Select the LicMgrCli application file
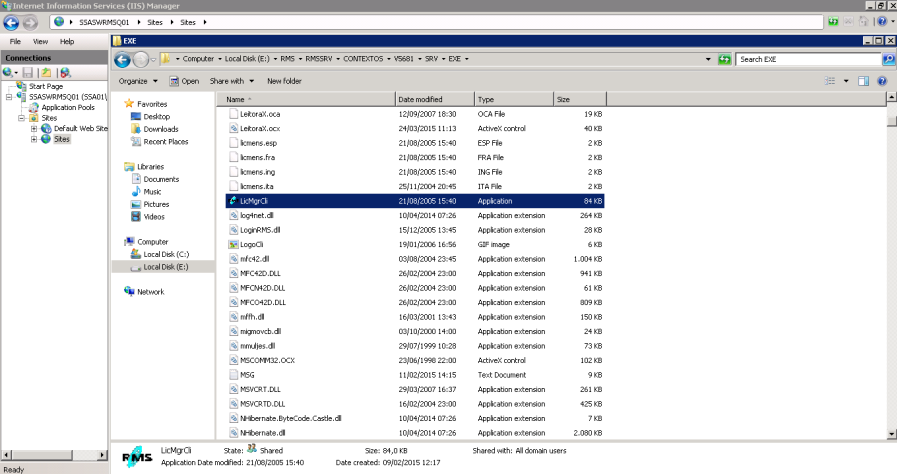The width and height of the screenshot is (897, 474). (x=415, y=201)
